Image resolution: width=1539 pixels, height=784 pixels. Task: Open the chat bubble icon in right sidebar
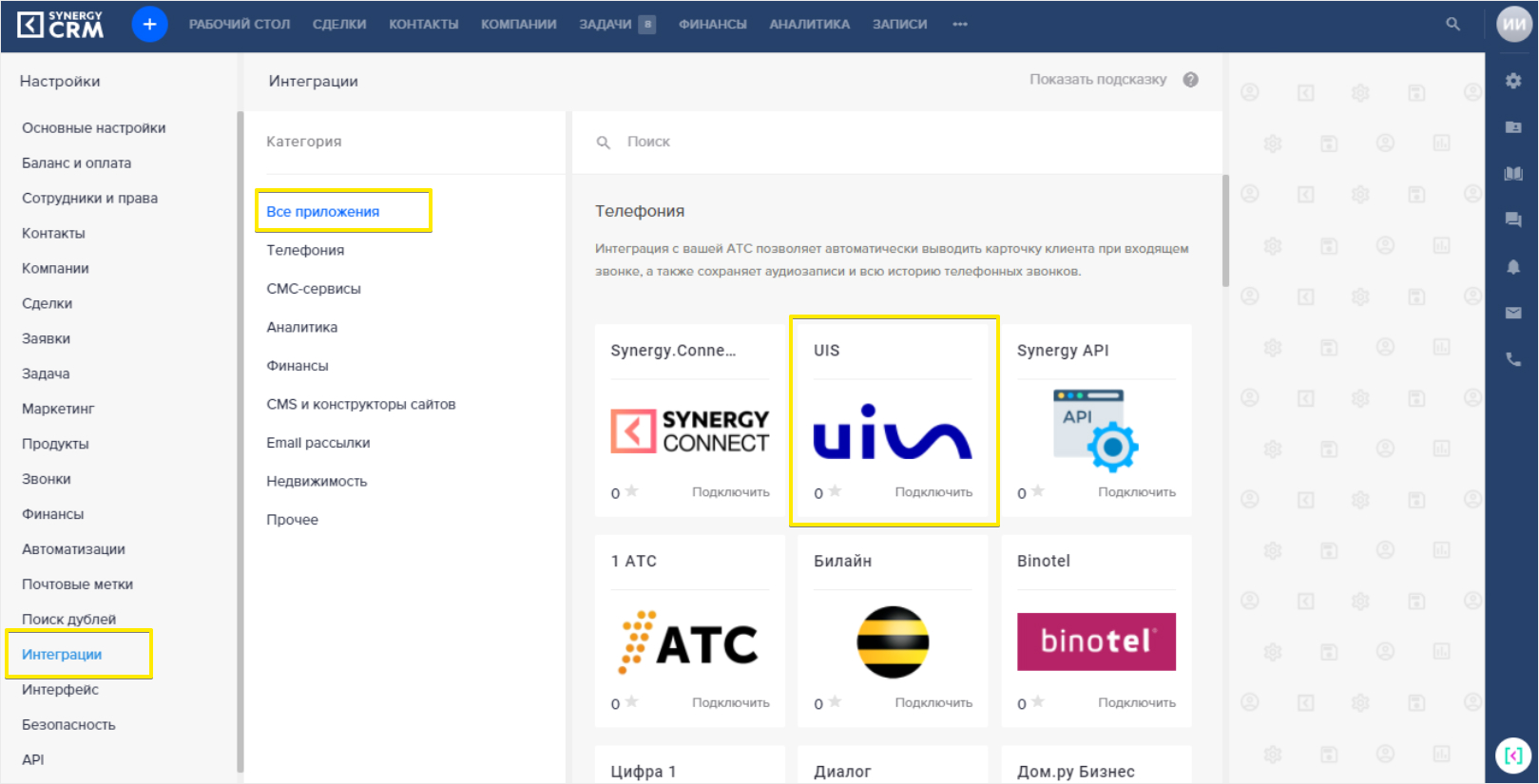[x=1513, y=220]
